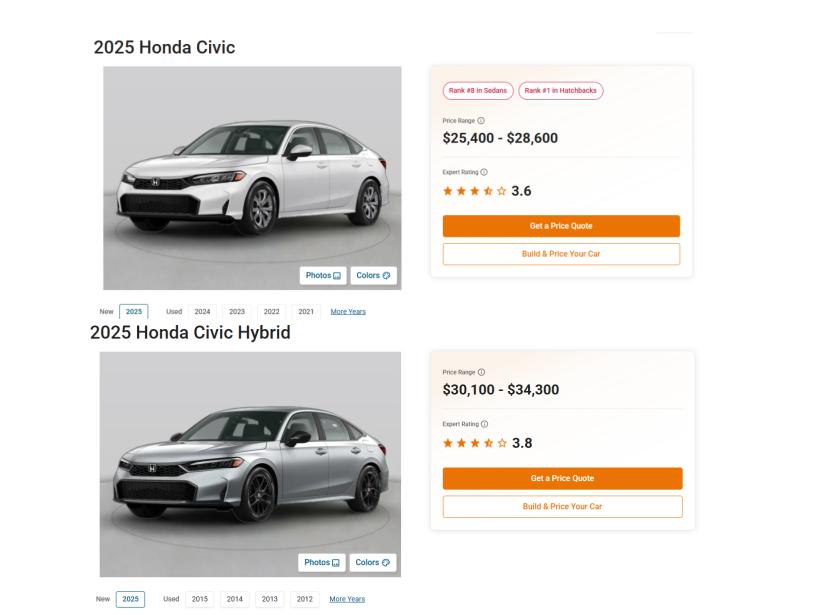Open Colors for the 2025 Honda Civic
The width and height of the screenshot is (817, 615).
(x=375, y=275)
